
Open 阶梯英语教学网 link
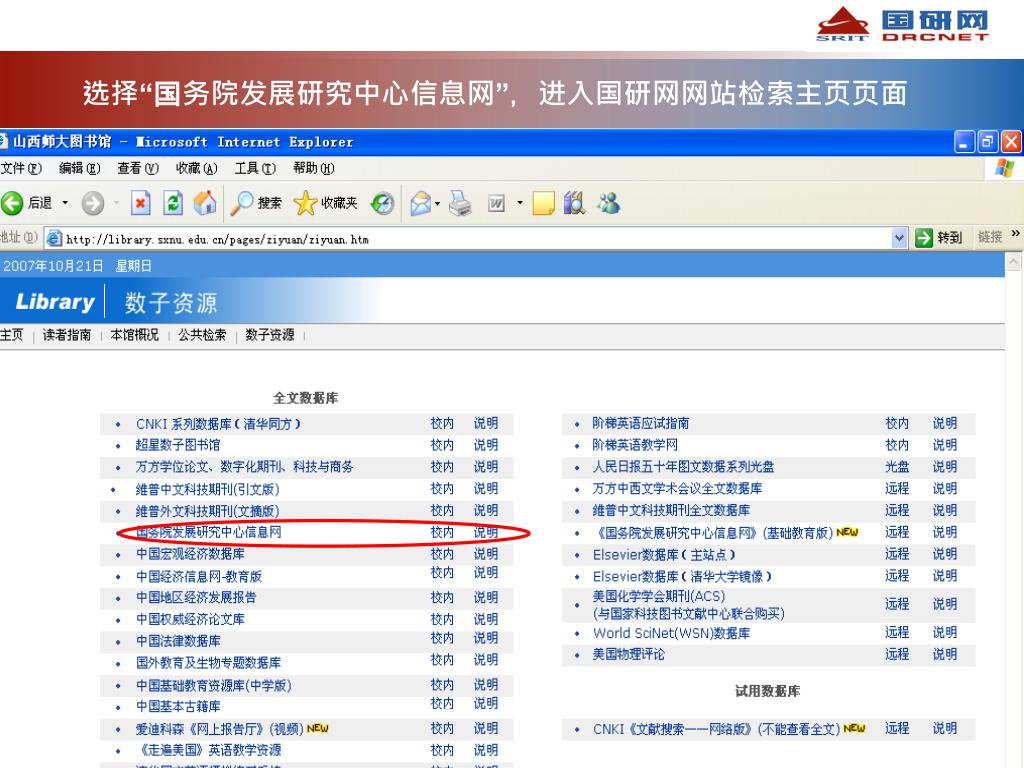tap(635, 445)
